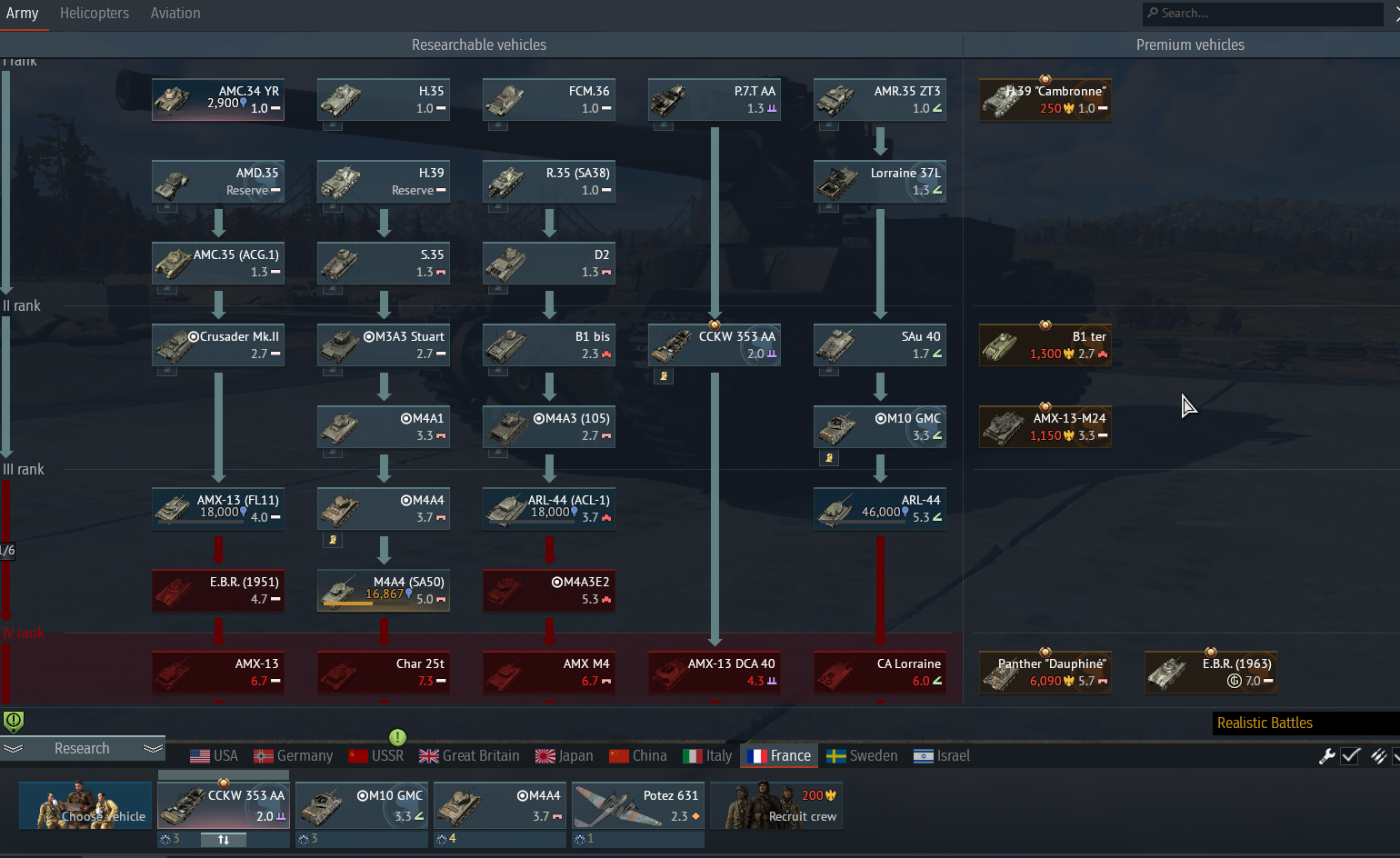Select the B1 bis vehicle card
The width and height of the screenshot is (1400, 858).
(549, 345)
